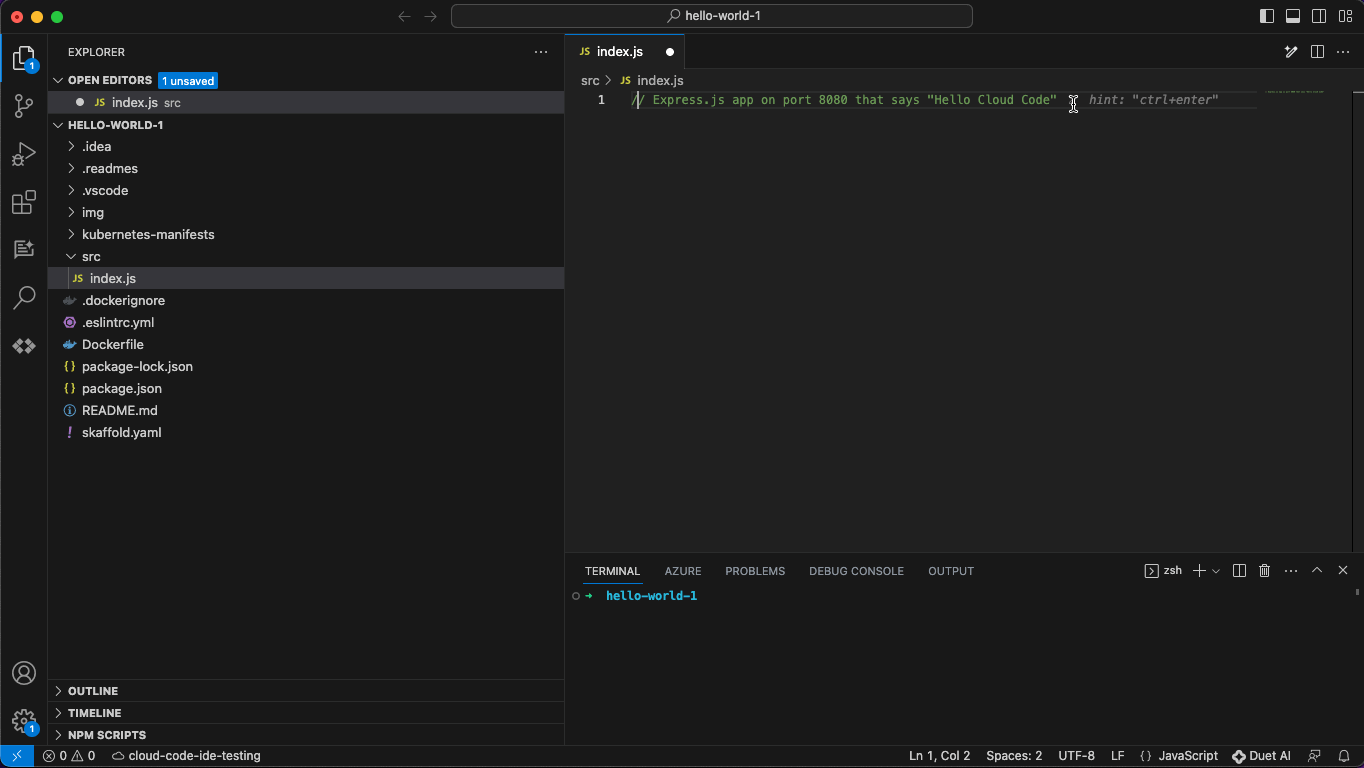Image resolution: width=1364 pixels, height=768 pixels.
Task: Change indentation via Spaces: 2 in status bar
Action: click(1013, 756)
